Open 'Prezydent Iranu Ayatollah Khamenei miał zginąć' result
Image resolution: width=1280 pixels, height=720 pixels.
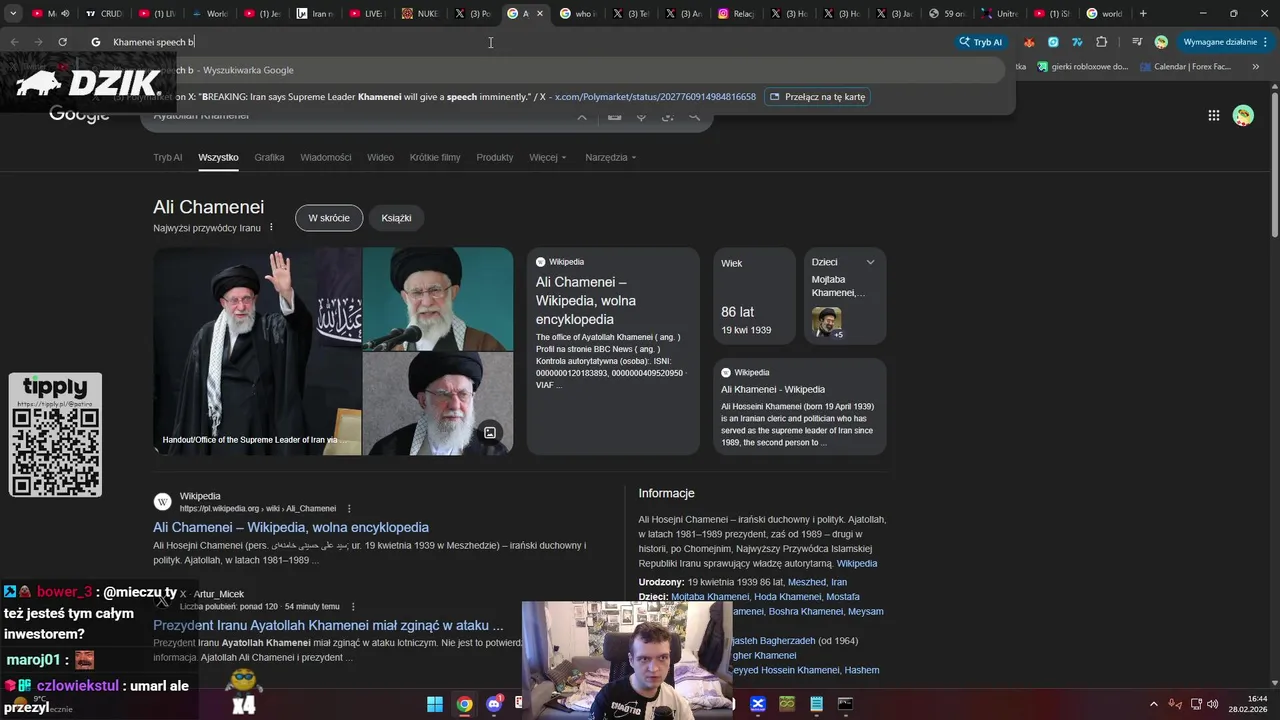(x=328, y=625)
